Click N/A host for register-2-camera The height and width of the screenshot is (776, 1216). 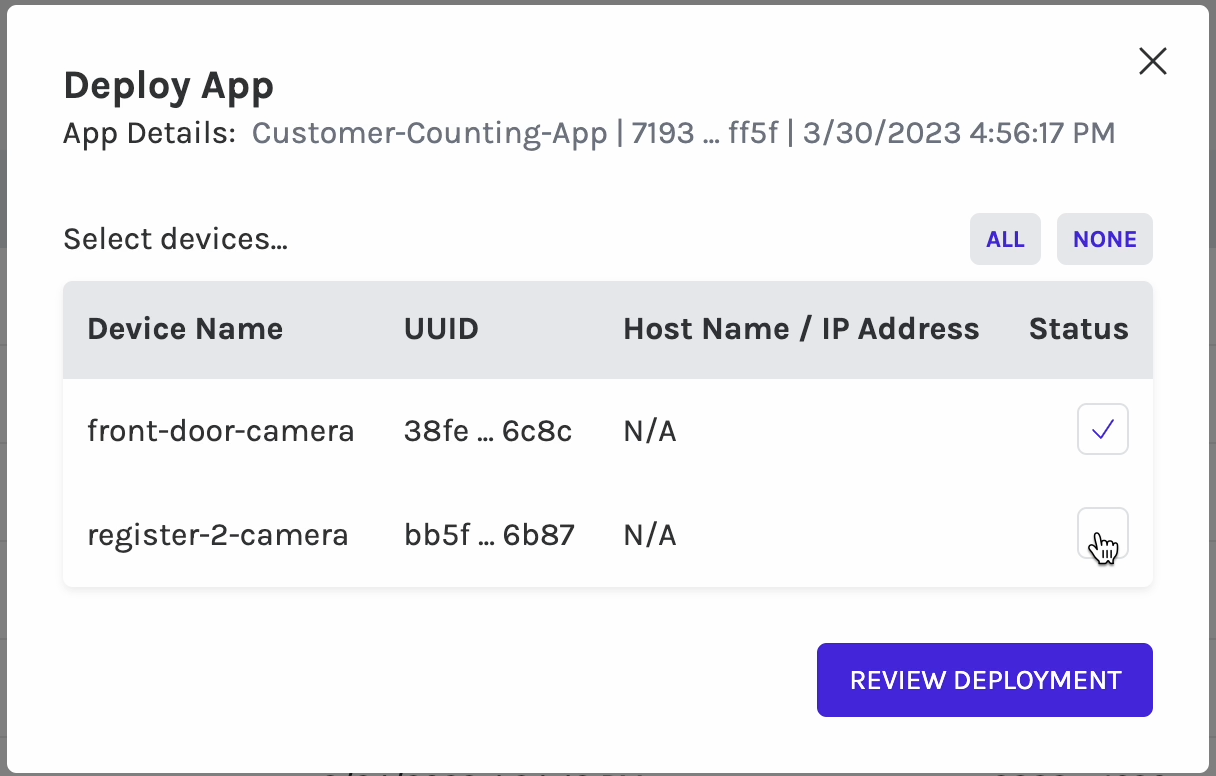coord(650,535)
